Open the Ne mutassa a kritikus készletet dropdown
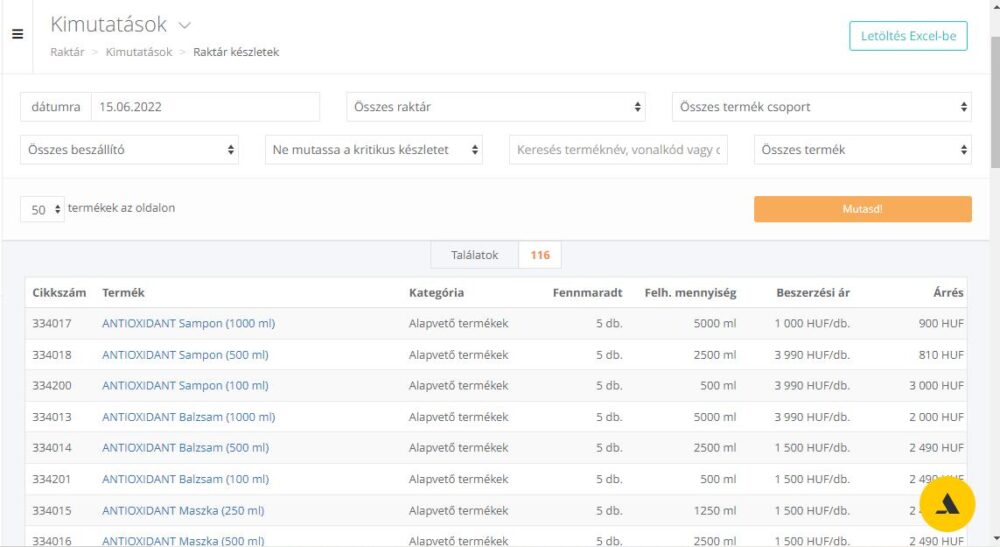The height and width of the screenshot is (547, 1000). click(374, 150)
